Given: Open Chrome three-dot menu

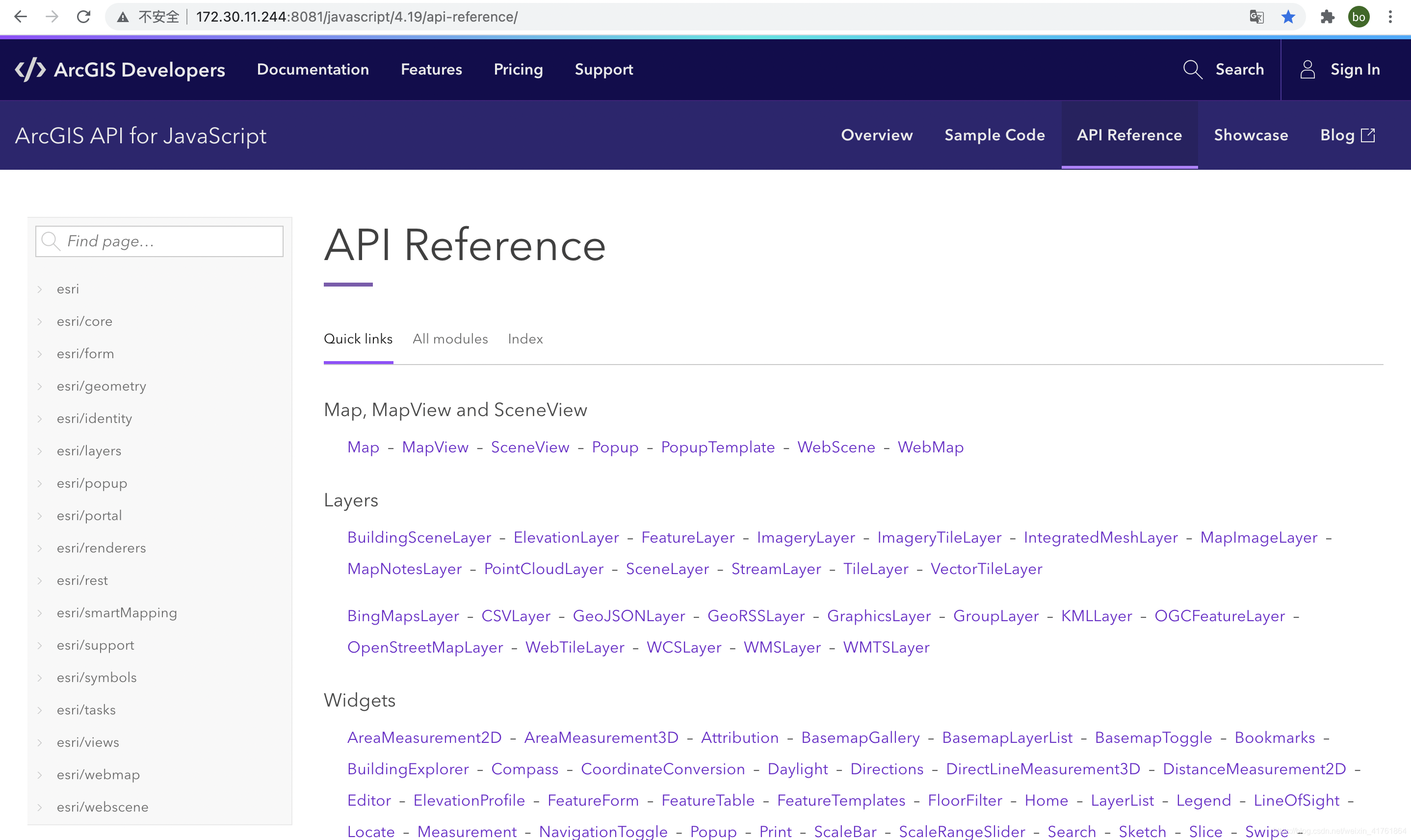Looking at the screenshot, I should tap(1390, 16).
